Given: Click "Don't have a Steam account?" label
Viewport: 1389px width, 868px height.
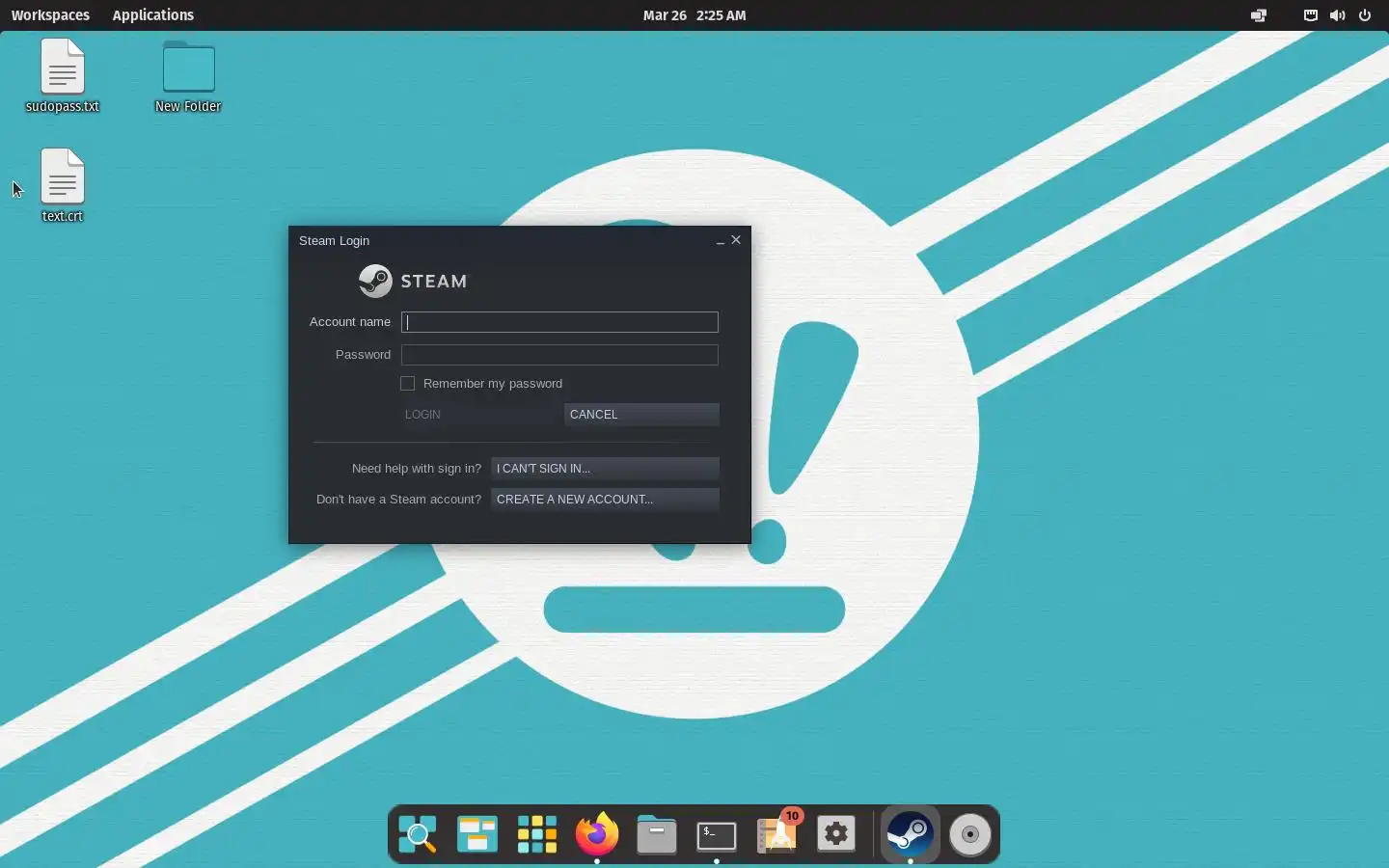Looking at the screenshot, I should tap(399, 500).
